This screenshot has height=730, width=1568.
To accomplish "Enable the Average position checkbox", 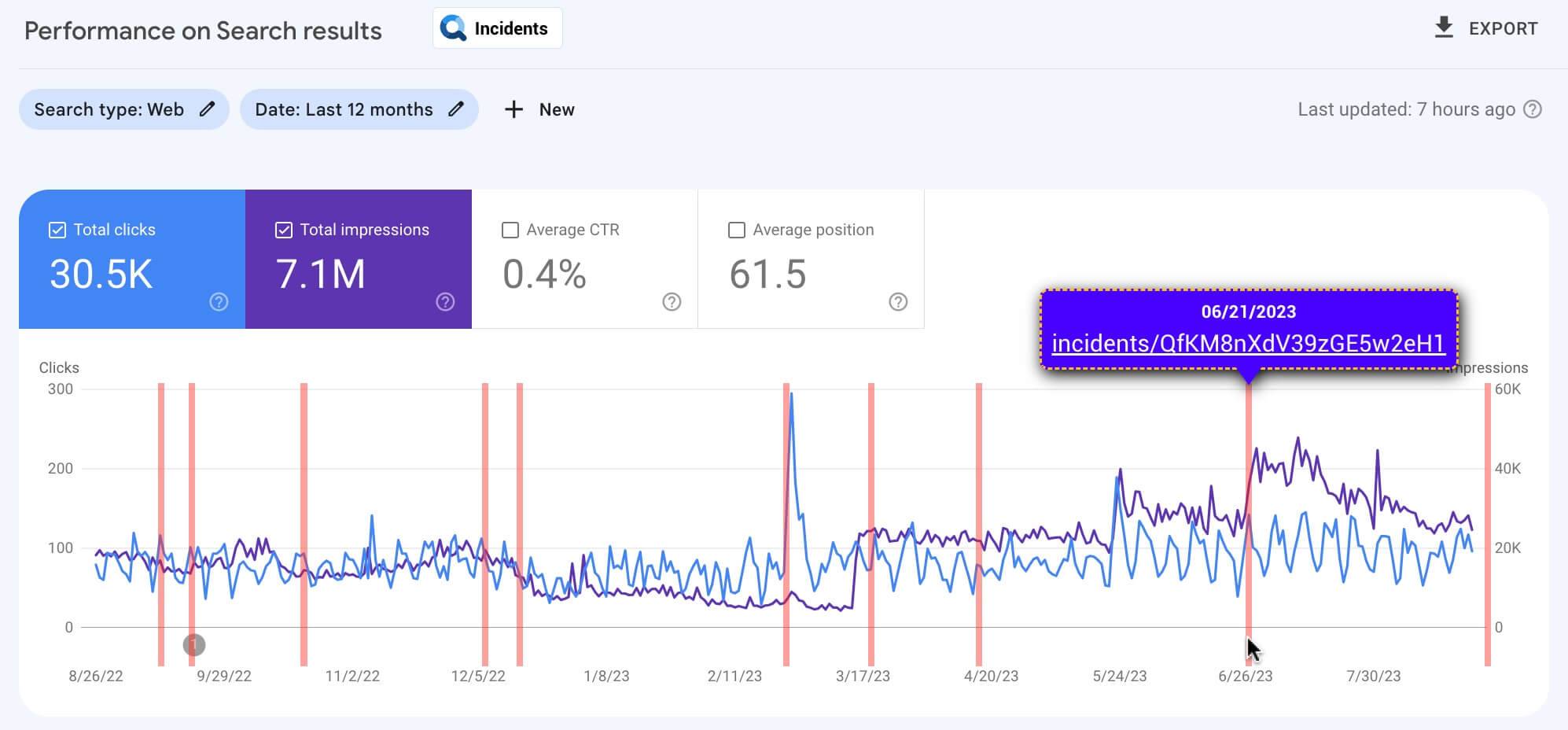I will coord(736,229).
